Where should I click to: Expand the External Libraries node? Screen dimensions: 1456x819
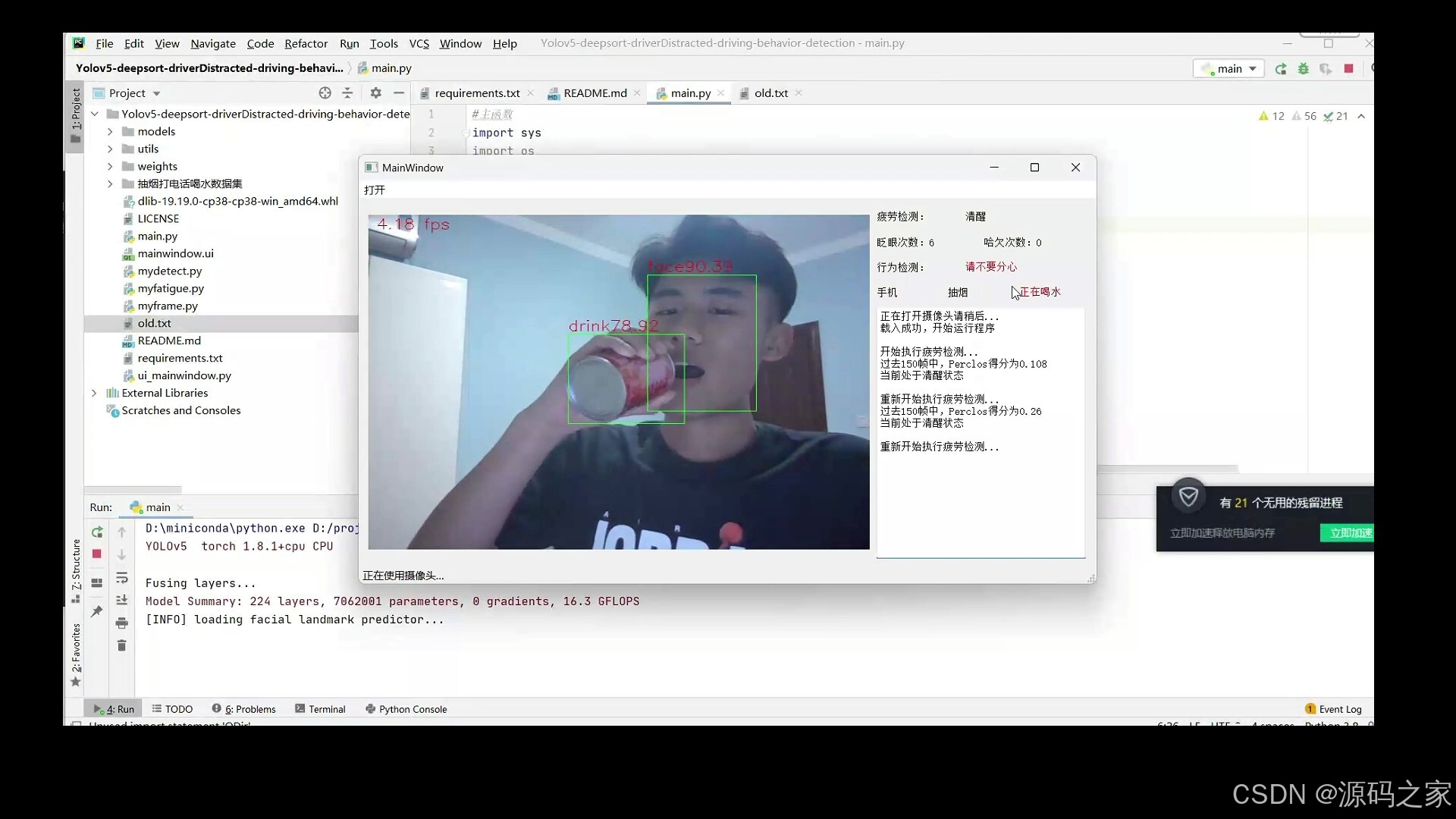[95, 393]
